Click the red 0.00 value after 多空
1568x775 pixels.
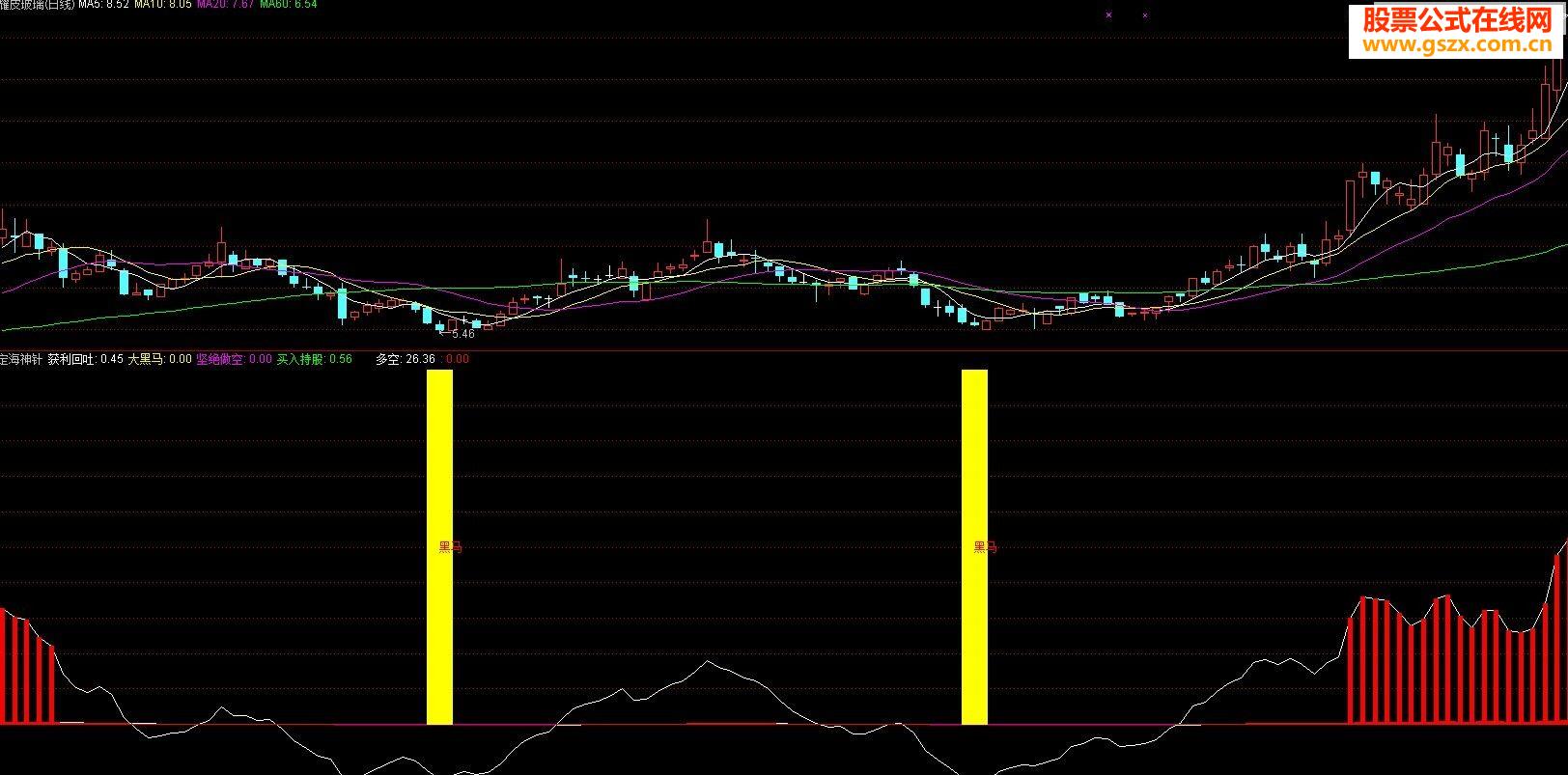click(x=457, y=359)
